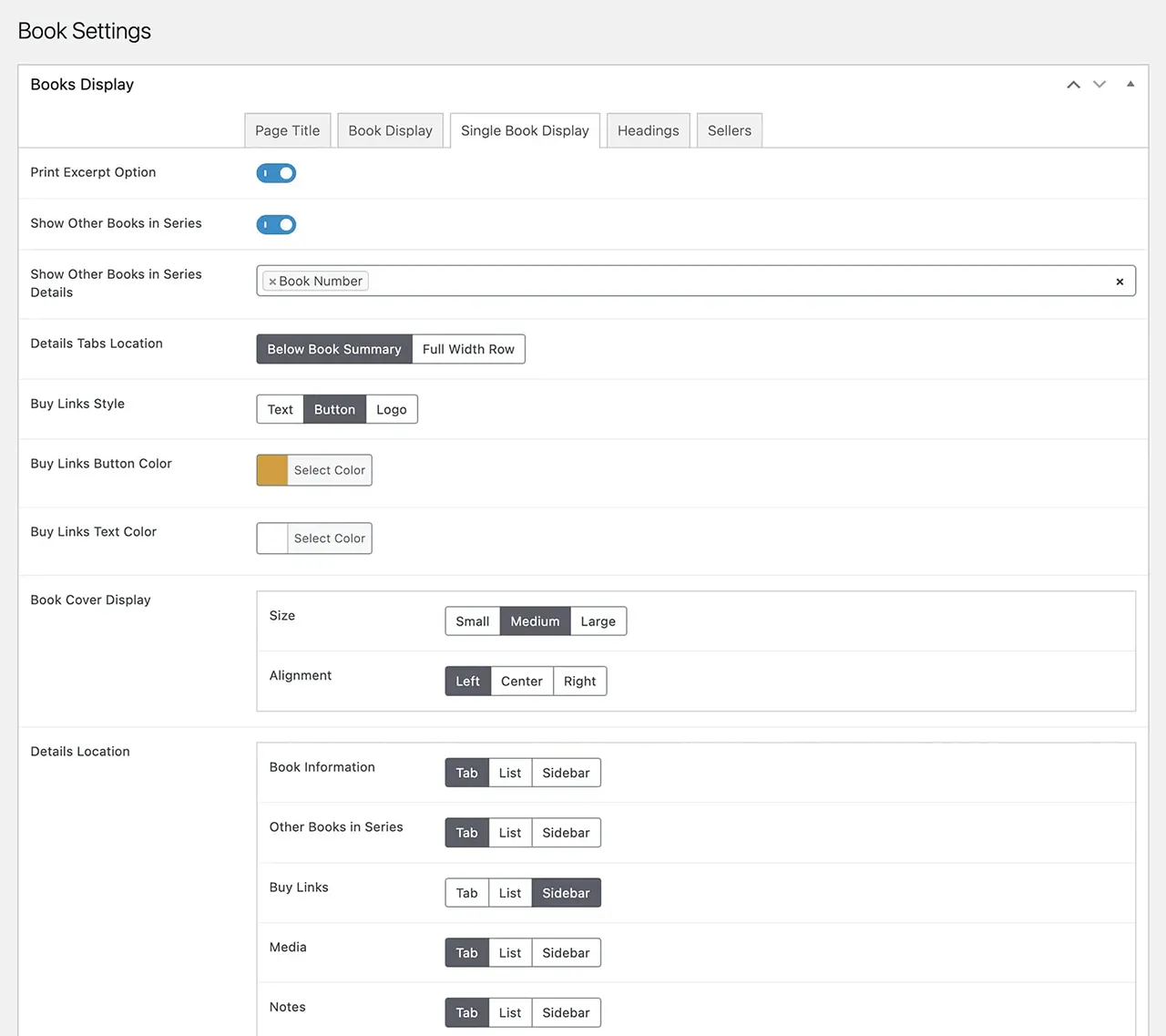The width and height of the screenshot is (1166, 1036).
Task: Go to the Book Display tab
Action: [390, 130]
